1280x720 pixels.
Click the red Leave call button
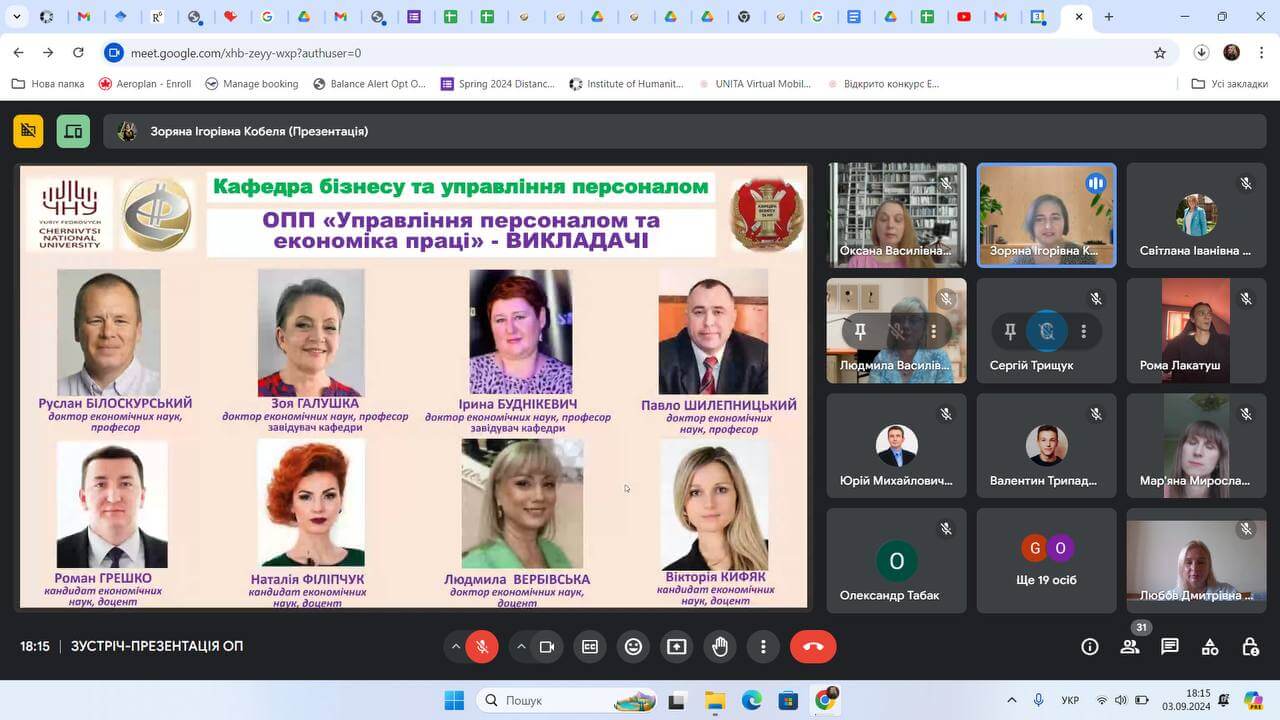813,647
